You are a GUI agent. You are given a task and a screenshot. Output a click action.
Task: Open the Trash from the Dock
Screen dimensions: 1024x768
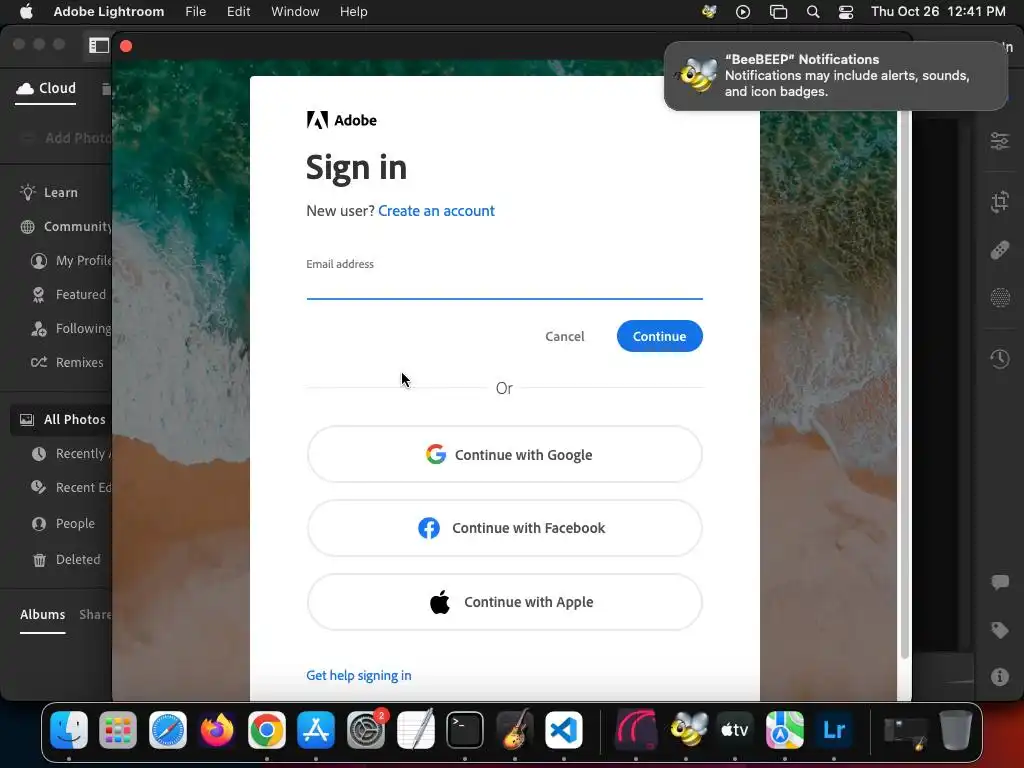tap(955, 729)
